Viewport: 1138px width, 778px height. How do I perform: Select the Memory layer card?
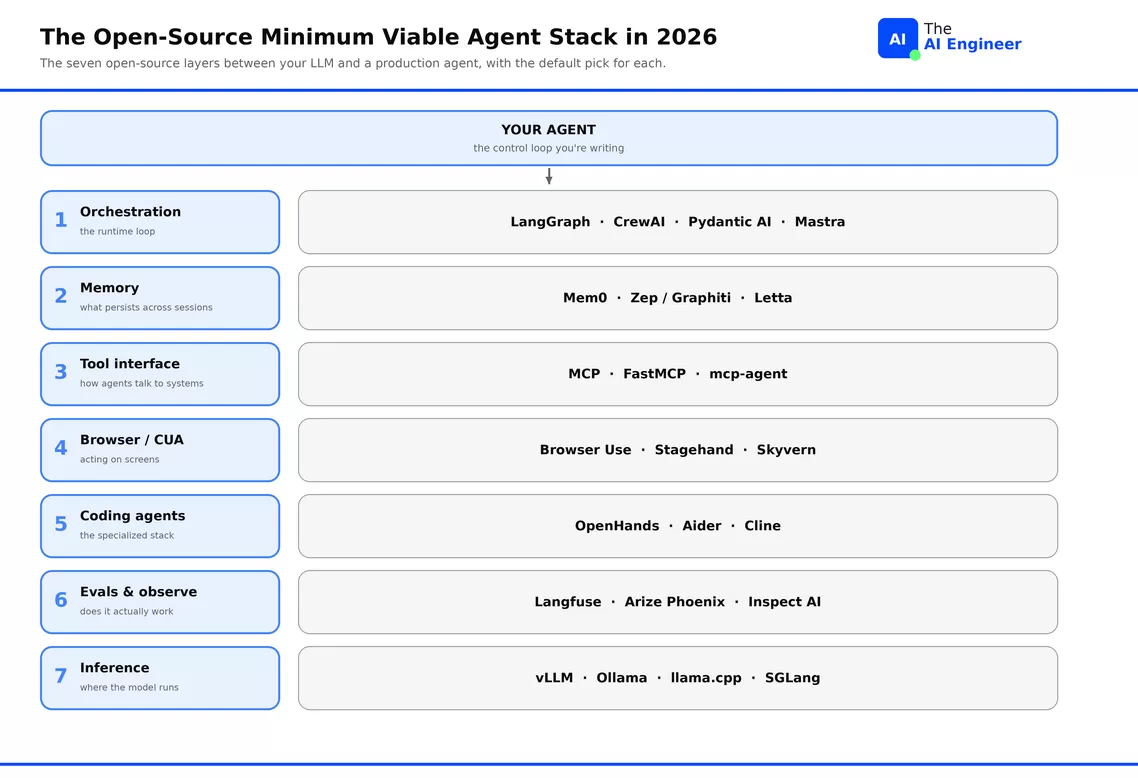click(x=160, y=298)
